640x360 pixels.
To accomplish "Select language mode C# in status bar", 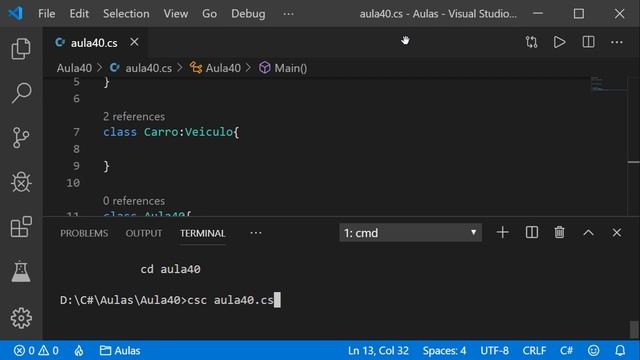I will tap(566, 351).
